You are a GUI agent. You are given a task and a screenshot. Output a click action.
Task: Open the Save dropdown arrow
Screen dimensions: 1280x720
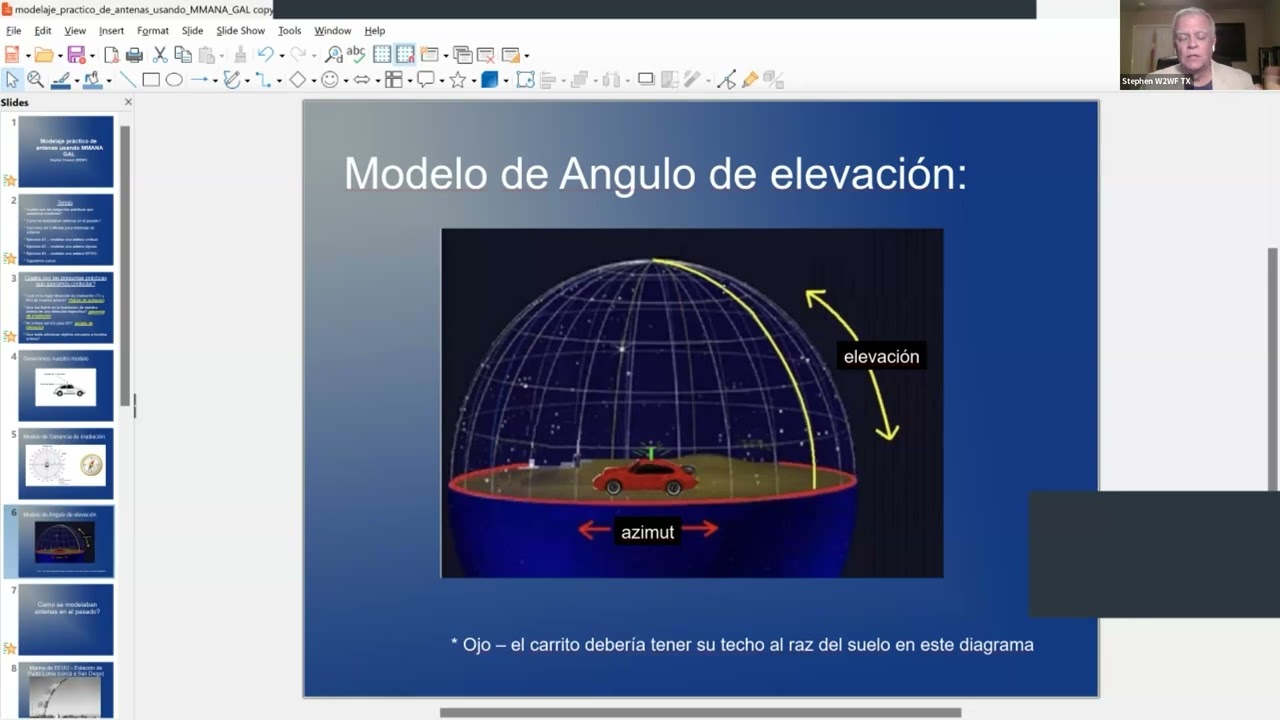pos(92,56)
